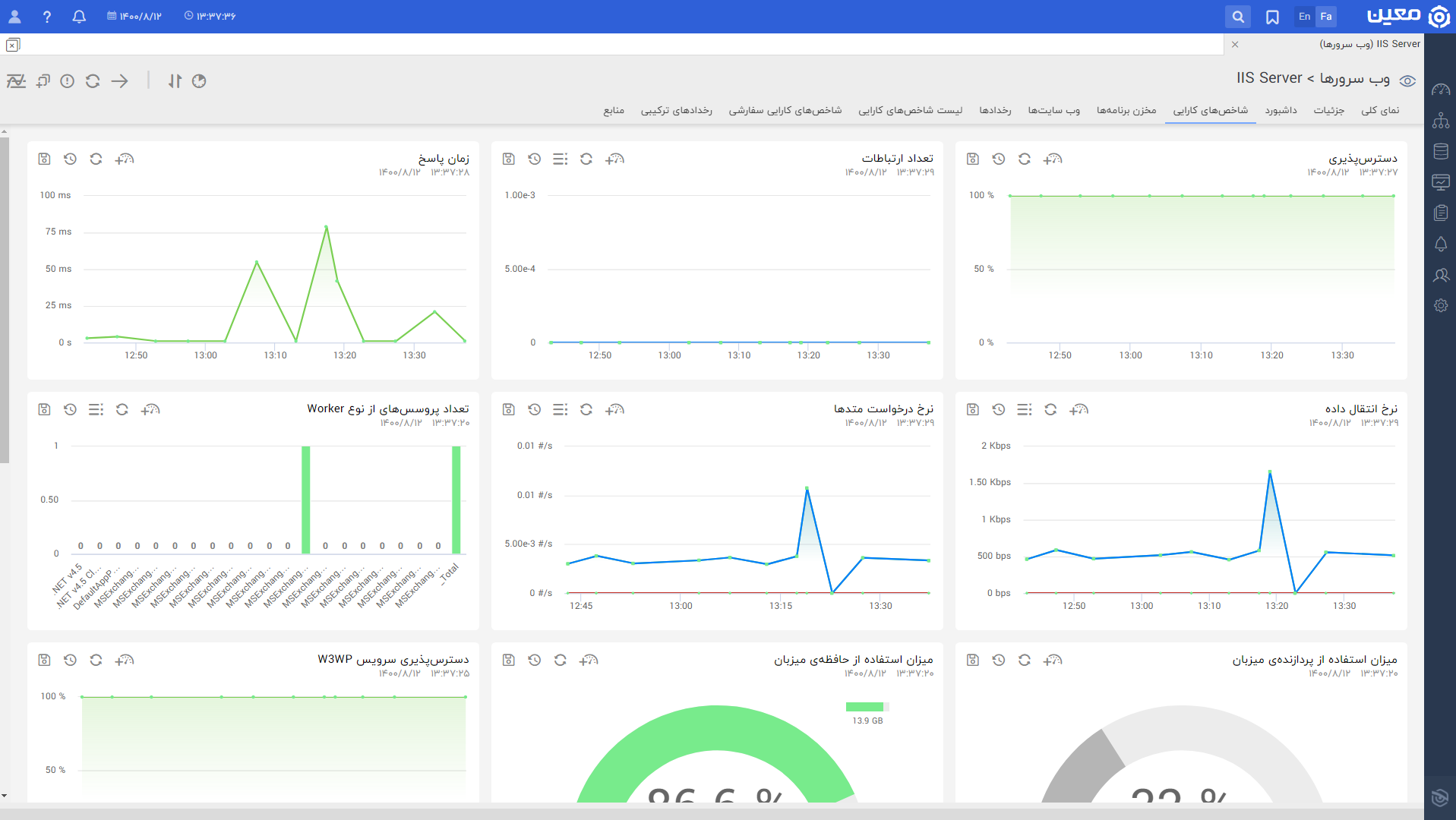Viewport: 1456px width, 820px height.
Task: Switch language to Fa
Action: click(1326, 17)
